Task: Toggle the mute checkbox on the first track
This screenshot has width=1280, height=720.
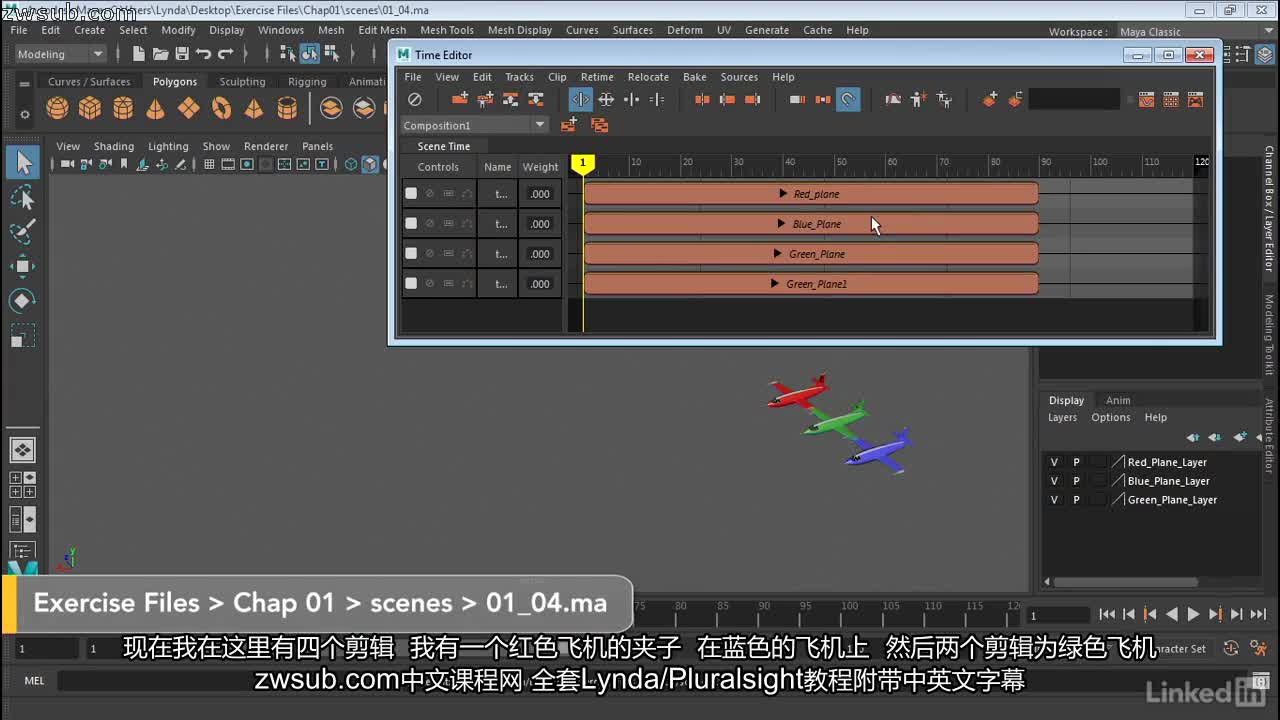Action: [x=411, y=193]
